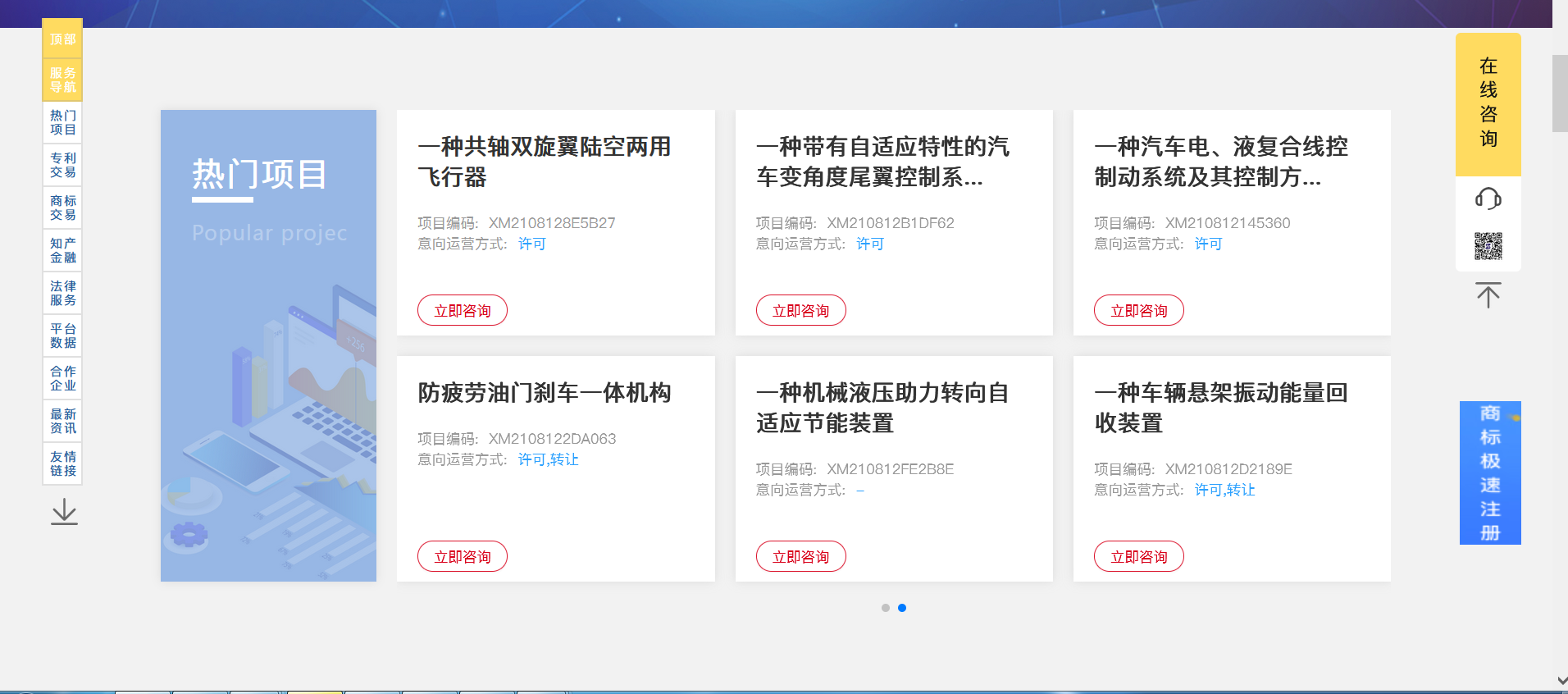
Task: Click the page vertical scrollbar thumb
Action: [1560, 93]
